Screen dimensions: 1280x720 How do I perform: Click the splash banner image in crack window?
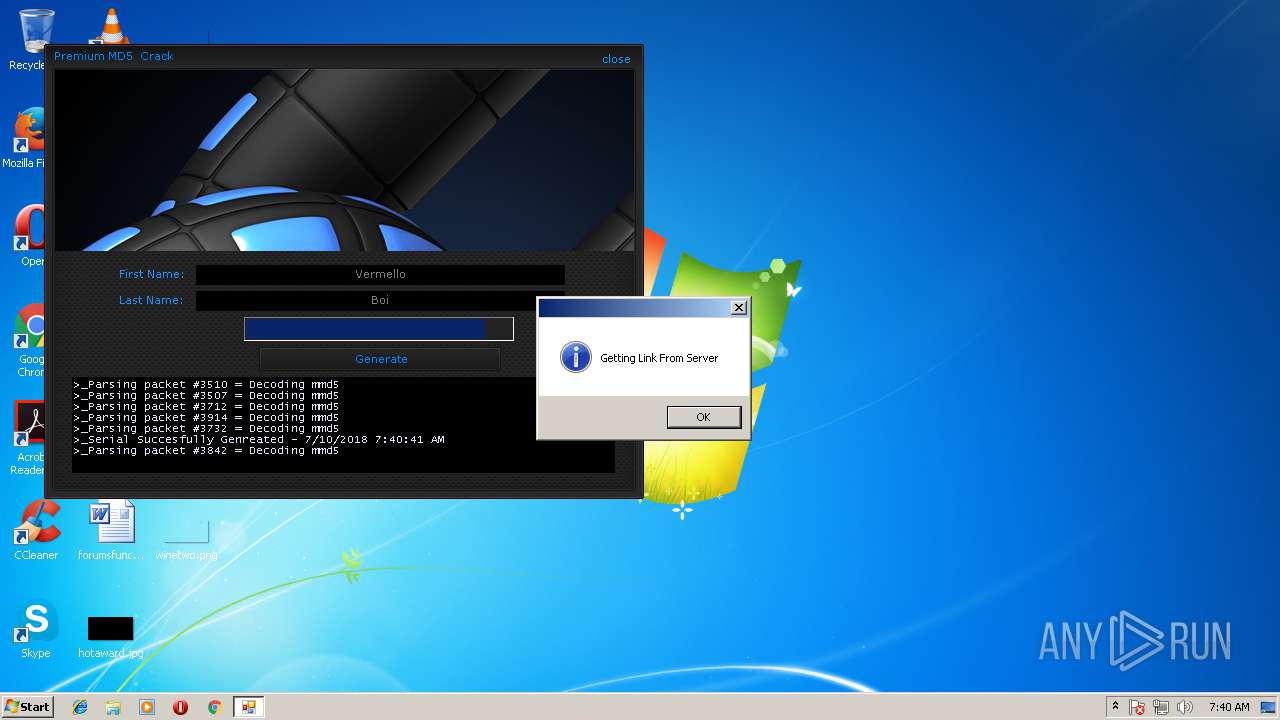[x=344, y=160]
